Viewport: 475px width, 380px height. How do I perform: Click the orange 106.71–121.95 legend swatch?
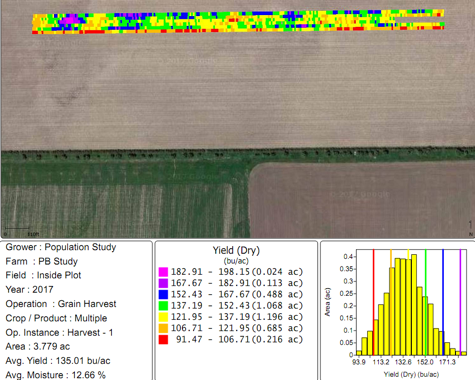click(163, 328)
